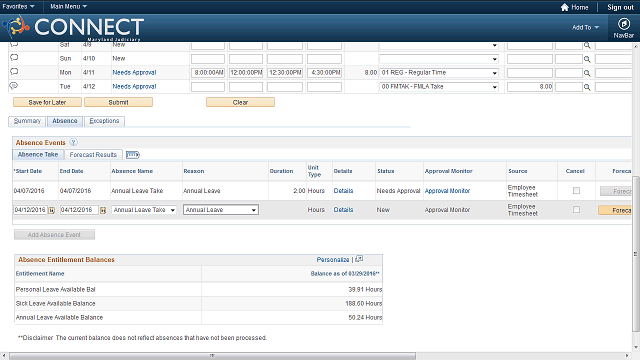This screenshot has height=360, width=640.
Task: Click lookup magnifier in Tue 4/12 row
Action: tap(587, 87)
